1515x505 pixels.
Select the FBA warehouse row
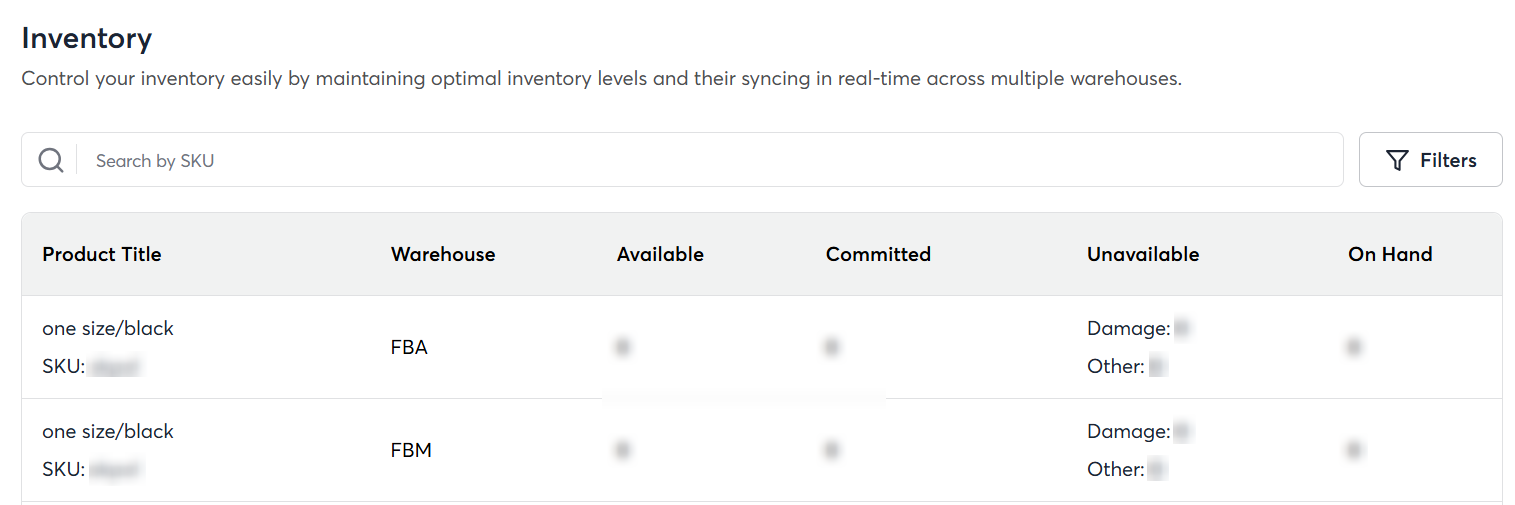pos(409,347)
